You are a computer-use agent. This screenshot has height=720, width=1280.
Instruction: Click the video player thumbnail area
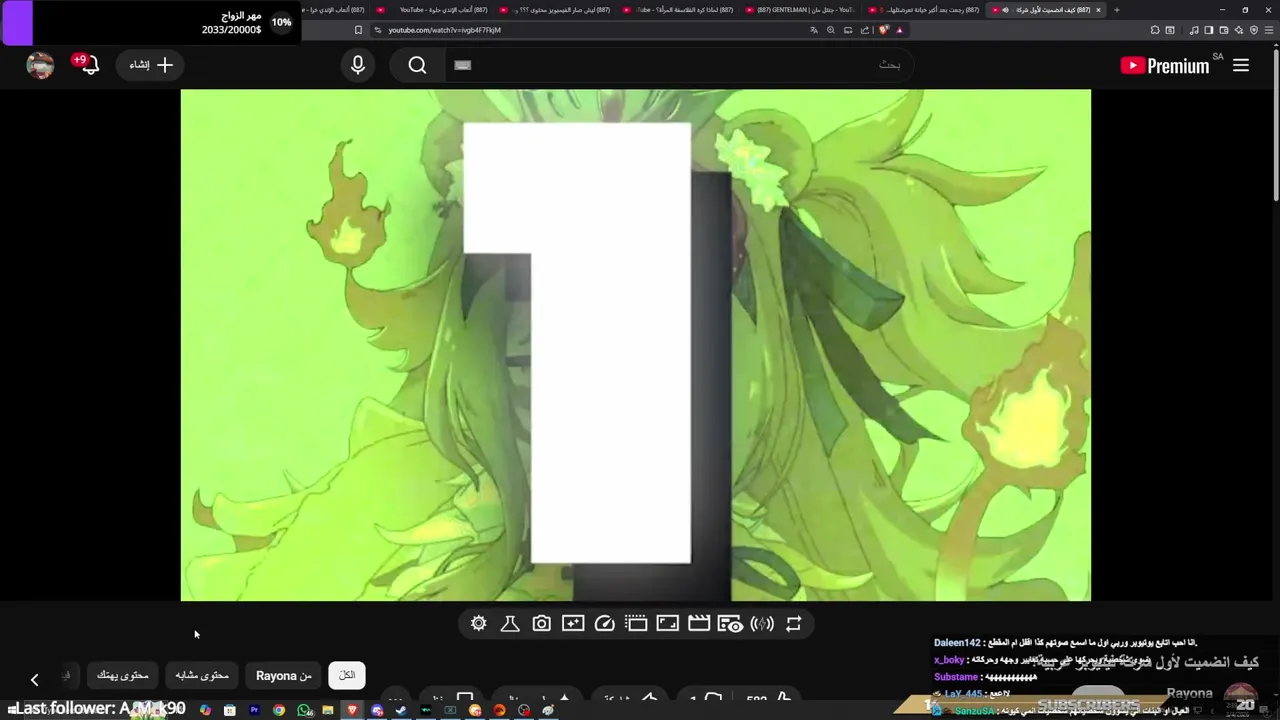click(x=635, y=345)
